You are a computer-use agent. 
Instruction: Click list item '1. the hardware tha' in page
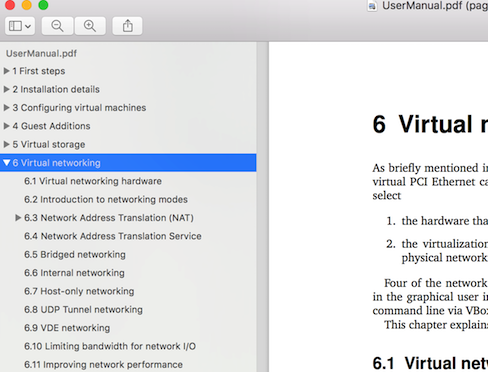tap(437, 221)
